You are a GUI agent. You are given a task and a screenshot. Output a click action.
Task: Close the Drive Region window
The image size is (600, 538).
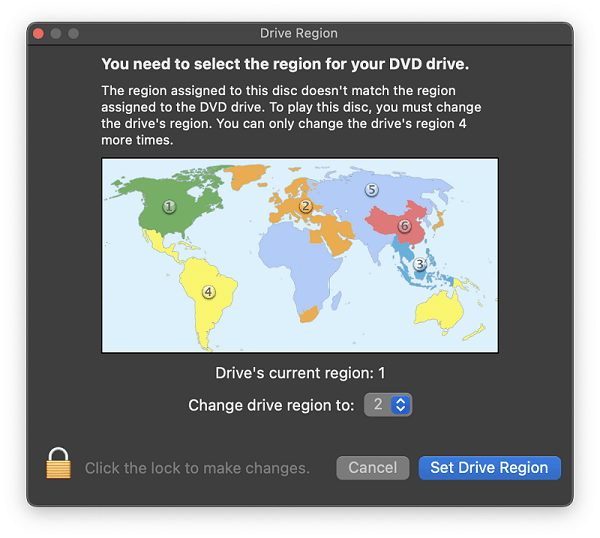[38, 34]
